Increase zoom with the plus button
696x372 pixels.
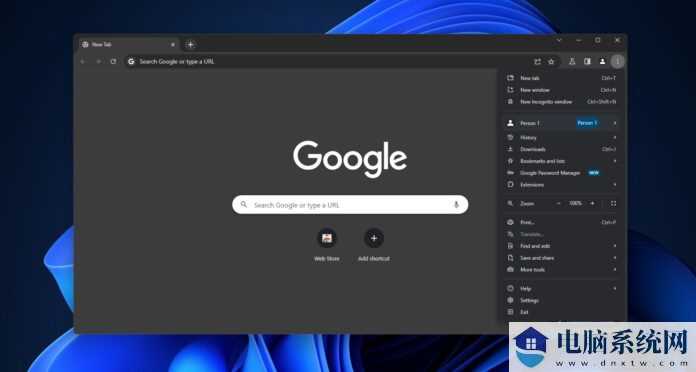click(x=592, y=203)
